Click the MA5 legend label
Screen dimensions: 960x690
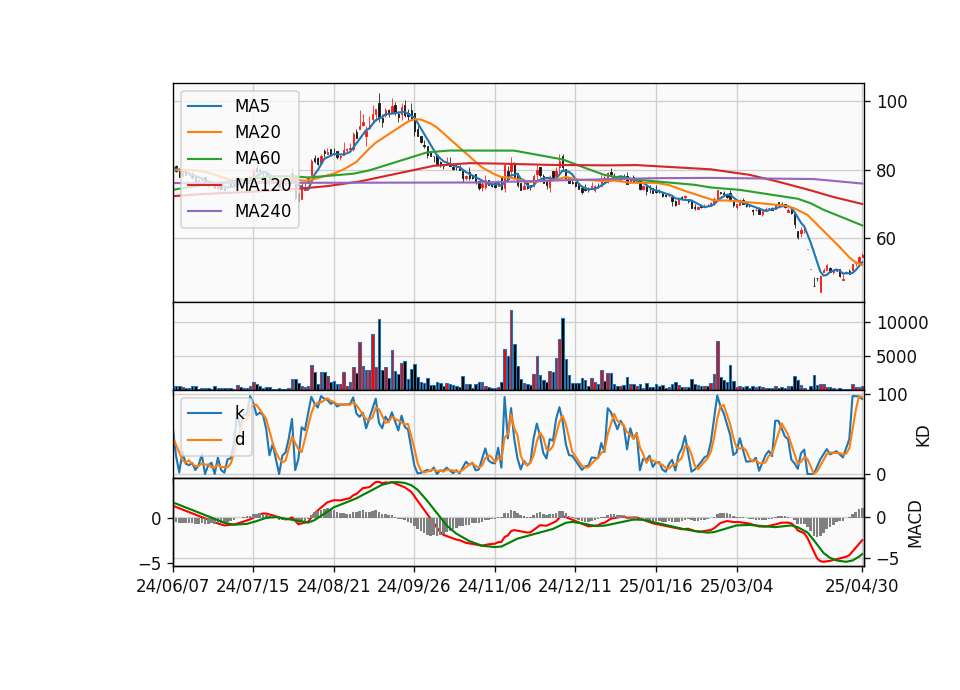point(252,106)
